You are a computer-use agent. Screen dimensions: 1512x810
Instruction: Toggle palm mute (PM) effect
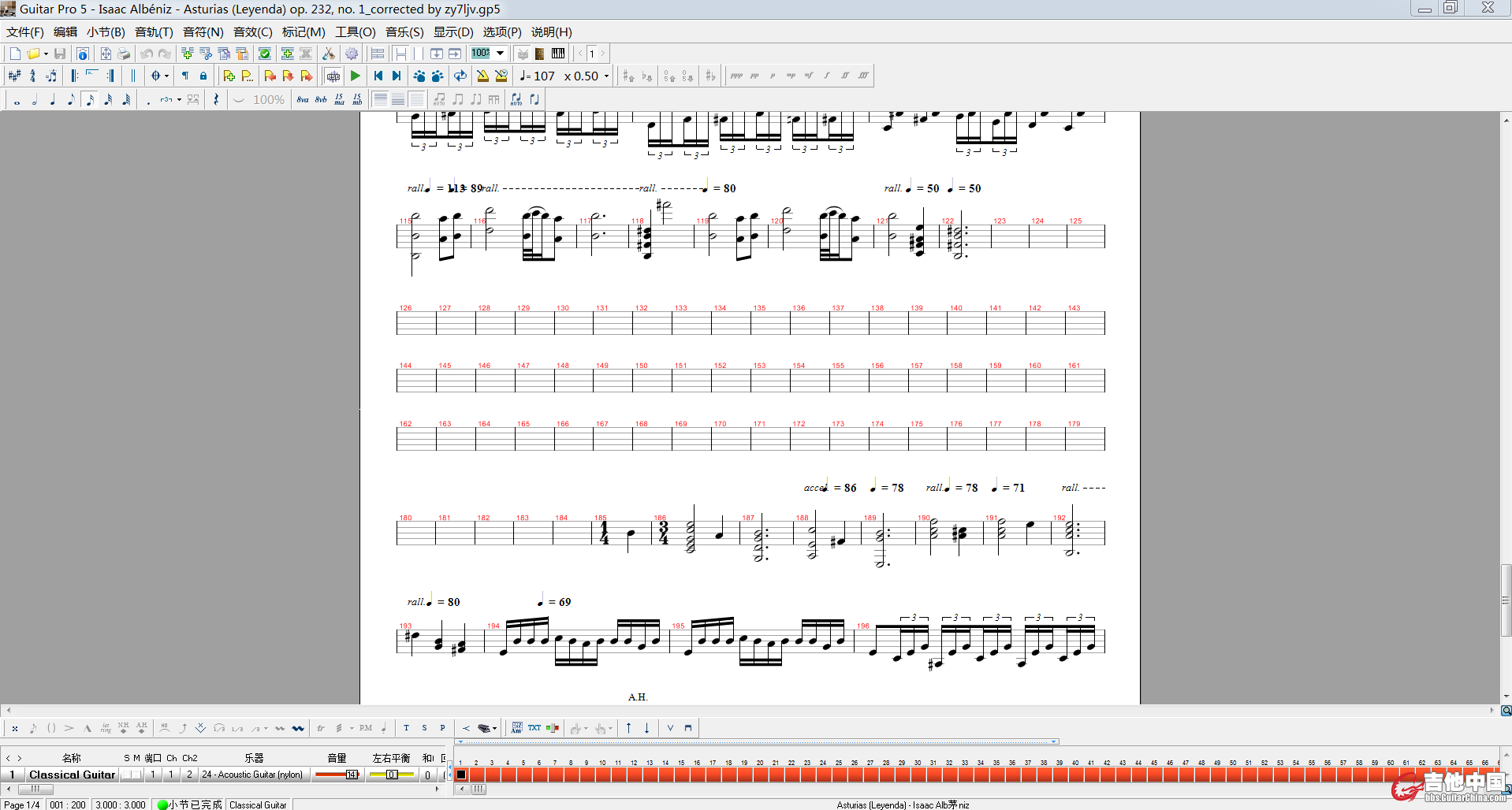(366, 728)
